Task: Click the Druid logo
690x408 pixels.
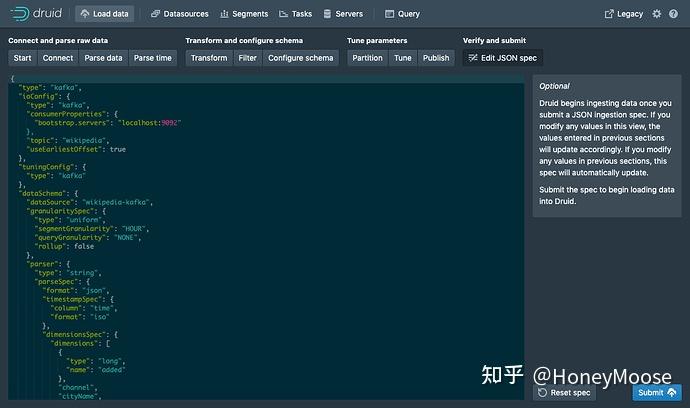Action: (x=37, y=14)
